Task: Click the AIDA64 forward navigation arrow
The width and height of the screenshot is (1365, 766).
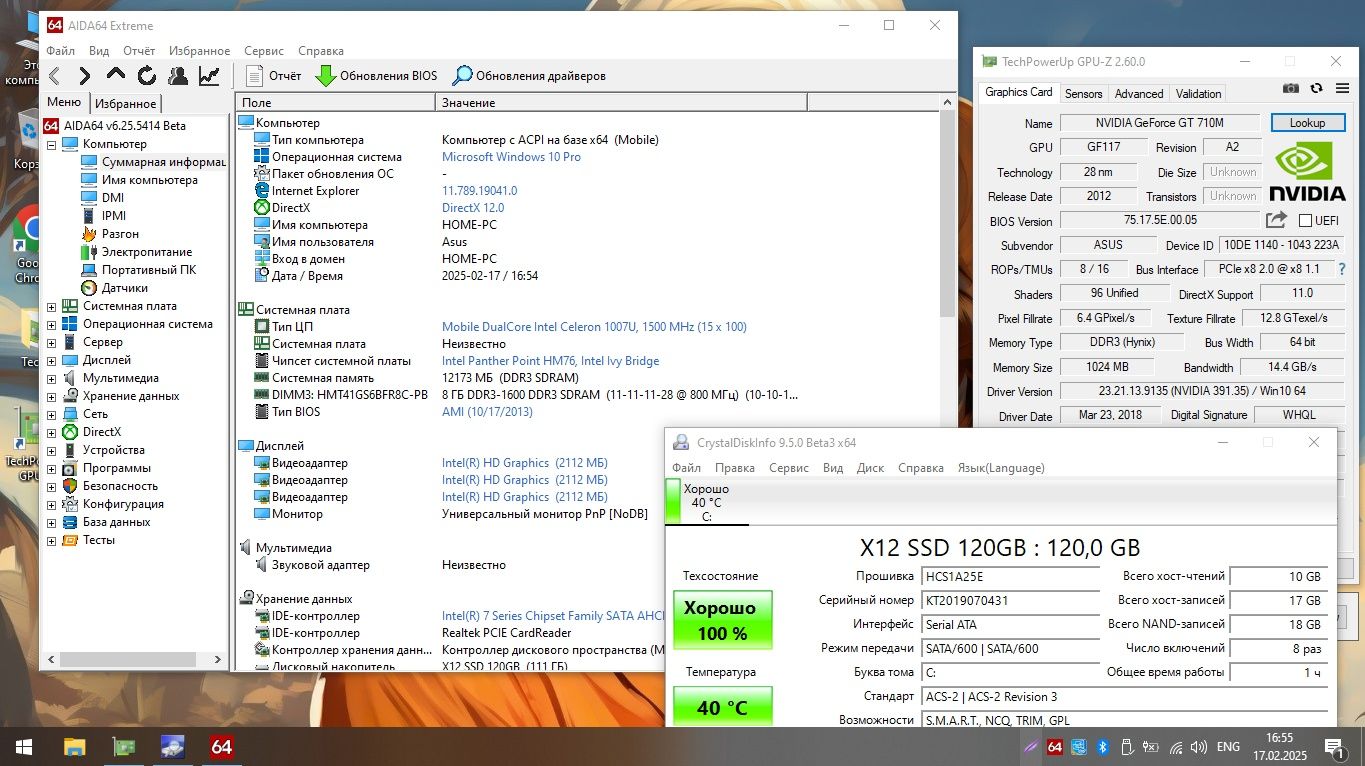Action: pos(85,76)
